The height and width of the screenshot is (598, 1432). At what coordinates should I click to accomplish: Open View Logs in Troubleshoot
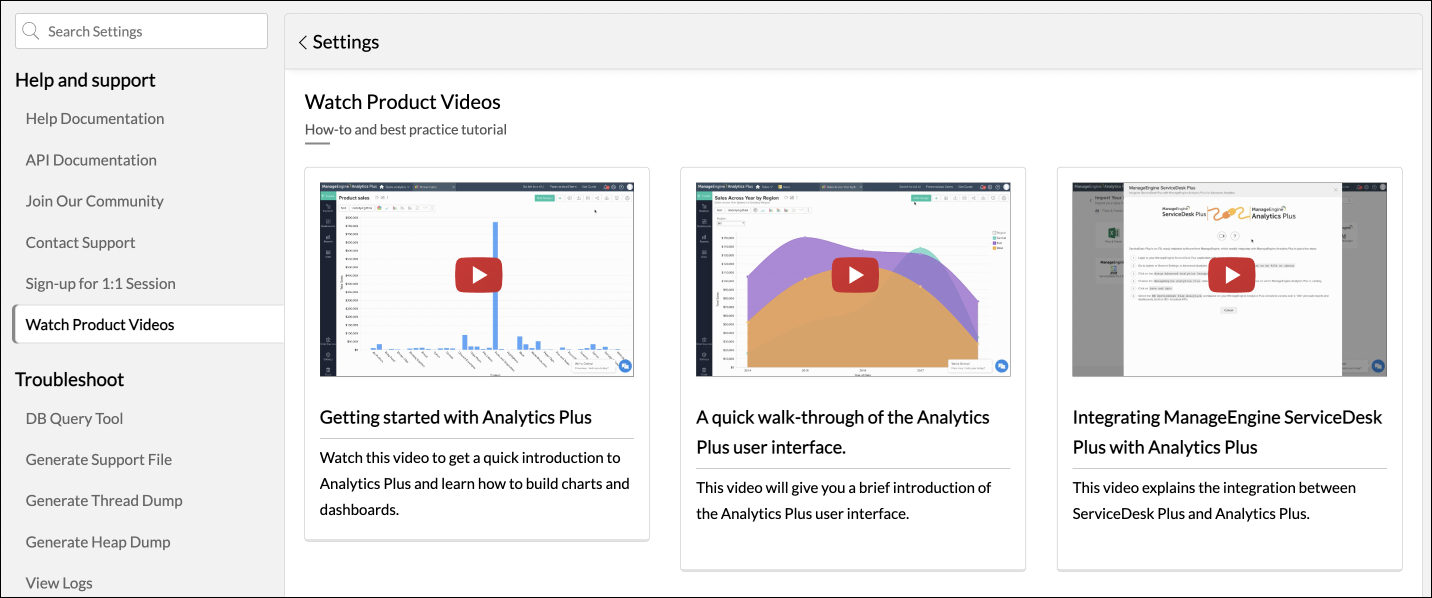(x=59, y=583)
